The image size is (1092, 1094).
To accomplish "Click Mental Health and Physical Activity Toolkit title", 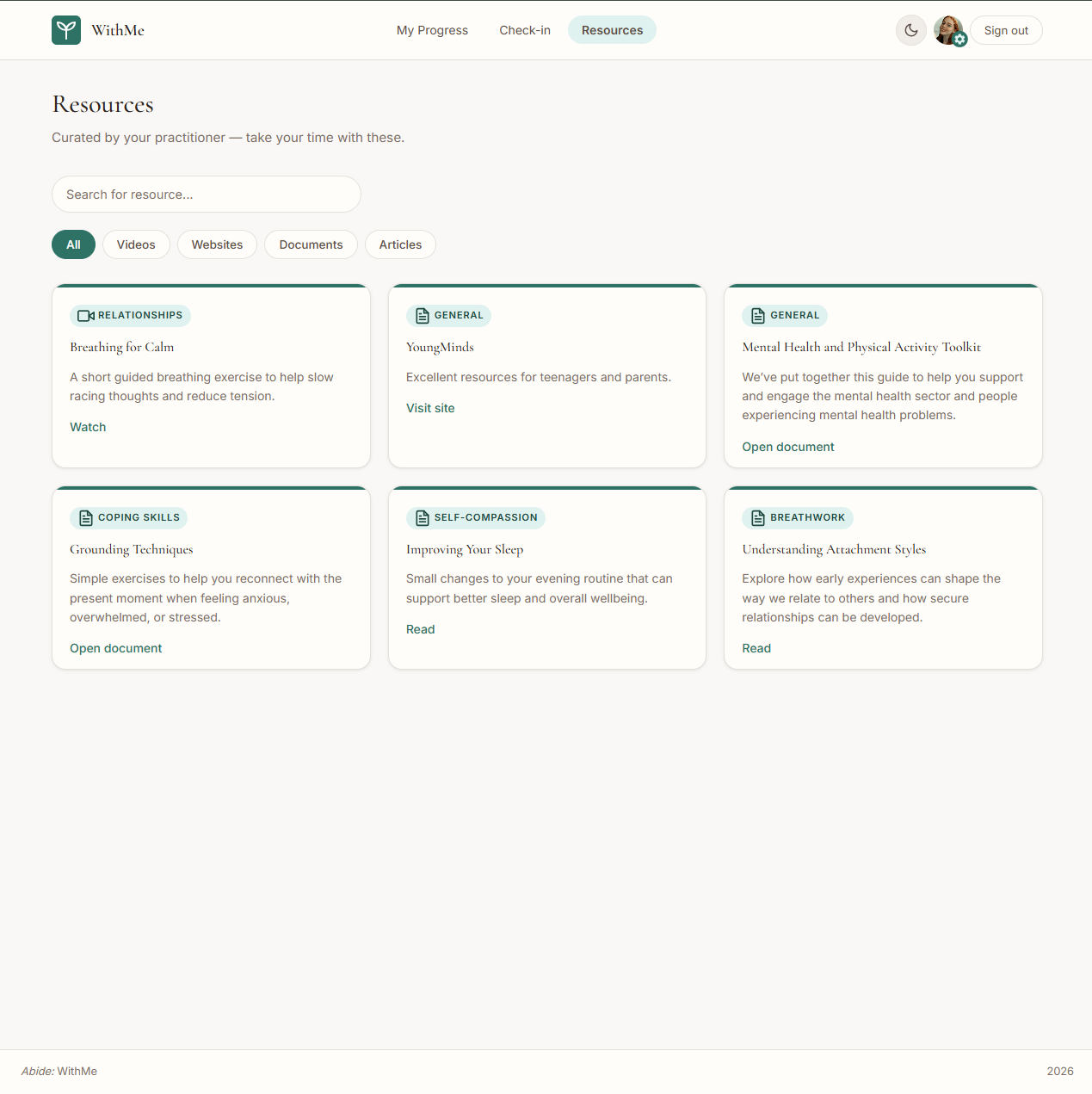I will [x=861, y=347].
